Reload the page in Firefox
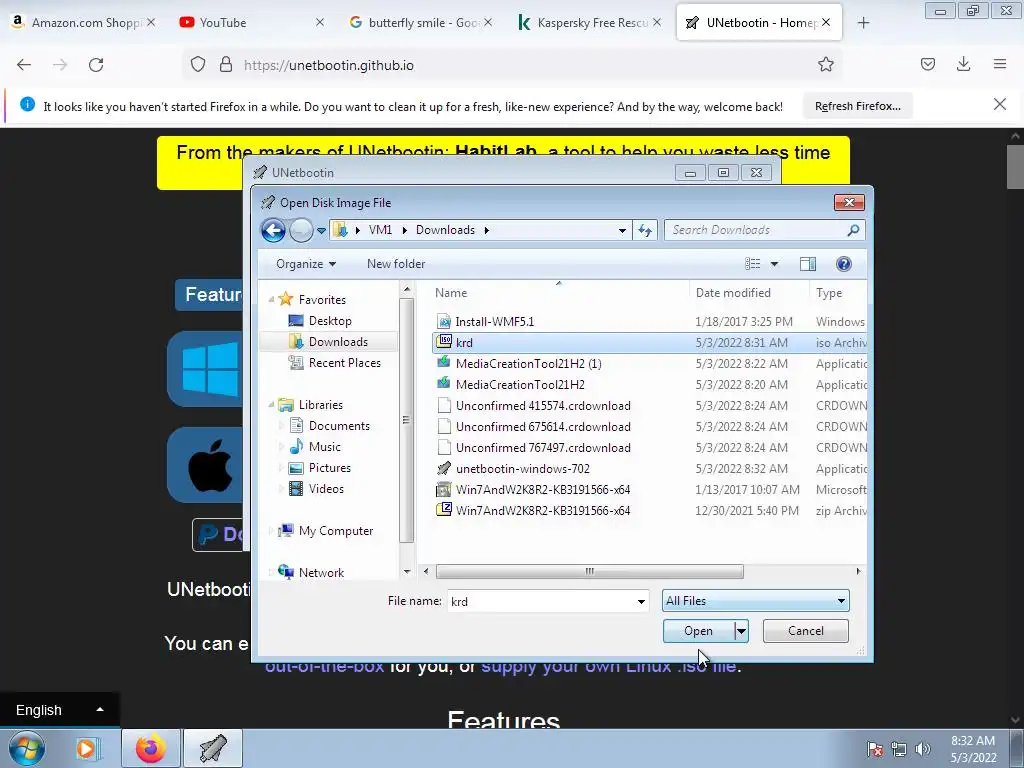 point(96,65)
